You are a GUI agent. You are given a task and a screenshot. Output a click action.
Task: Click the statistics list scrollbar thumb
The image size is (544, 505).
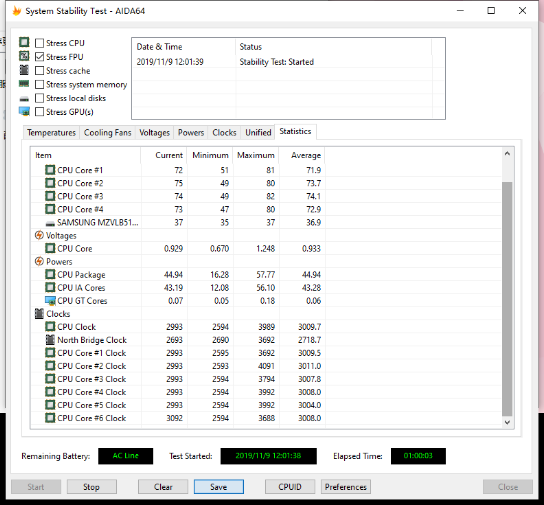coord(507,299)
